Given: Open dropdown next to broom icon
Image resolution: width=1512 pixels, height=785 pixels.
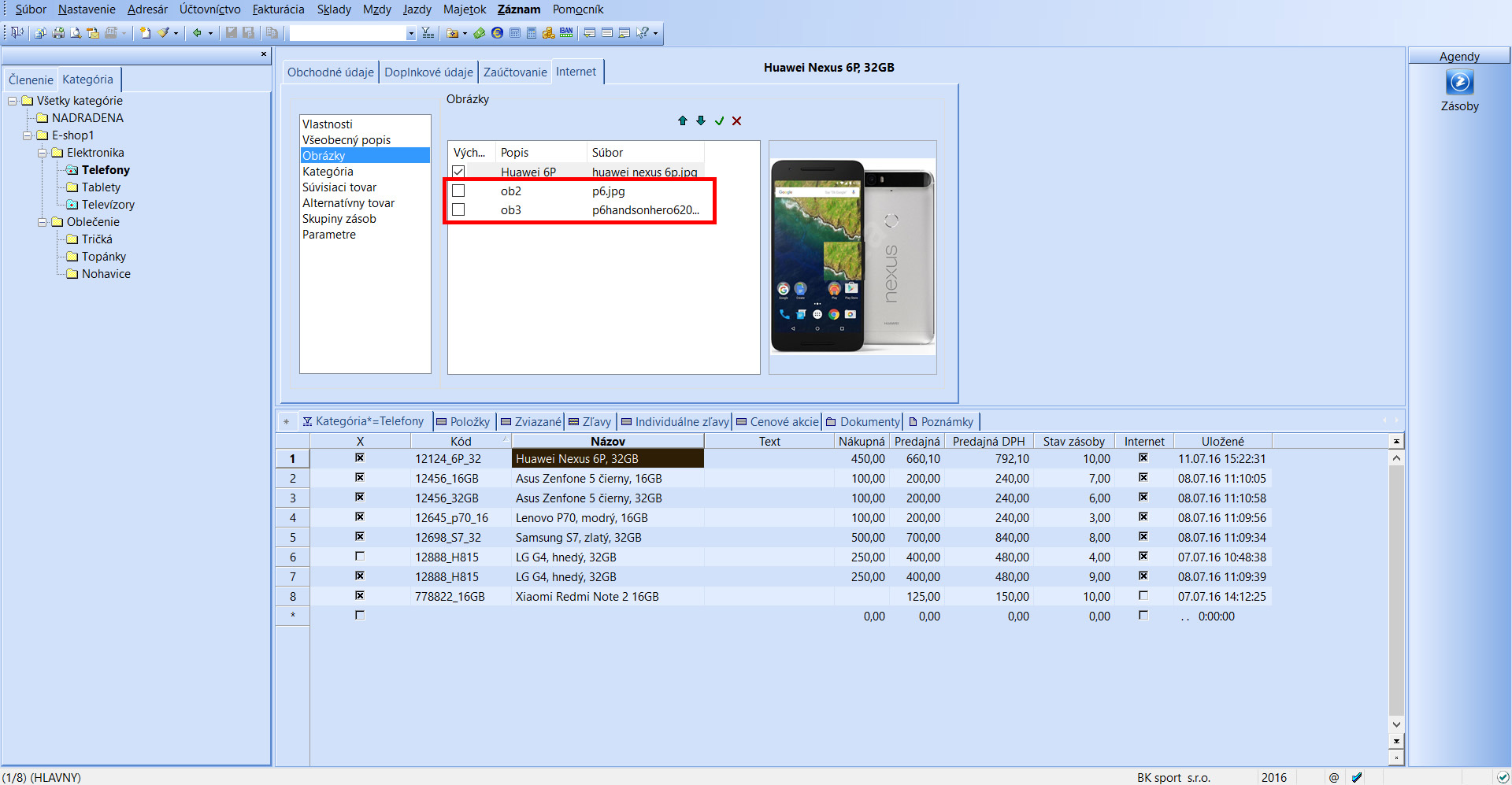Looking at the screenshot, I should pyautogui.click(x=176, y=33).
